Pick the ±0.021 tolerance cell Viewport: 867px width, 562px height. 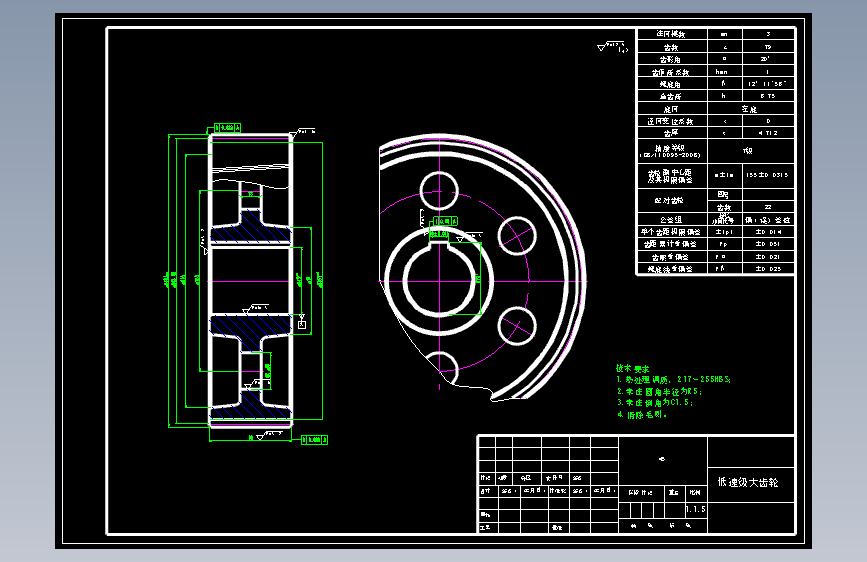[x=769, y=257]
